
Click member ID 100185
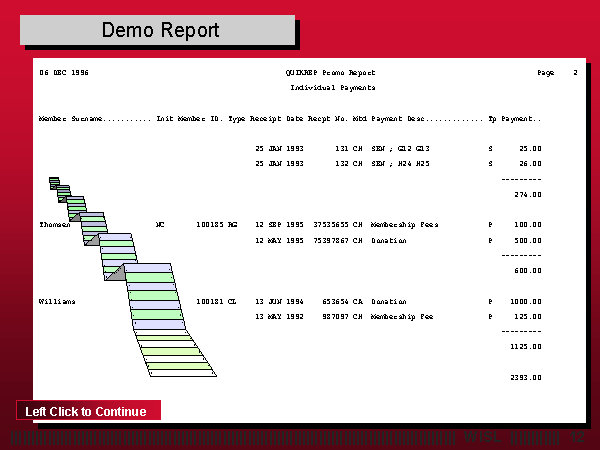210,225
